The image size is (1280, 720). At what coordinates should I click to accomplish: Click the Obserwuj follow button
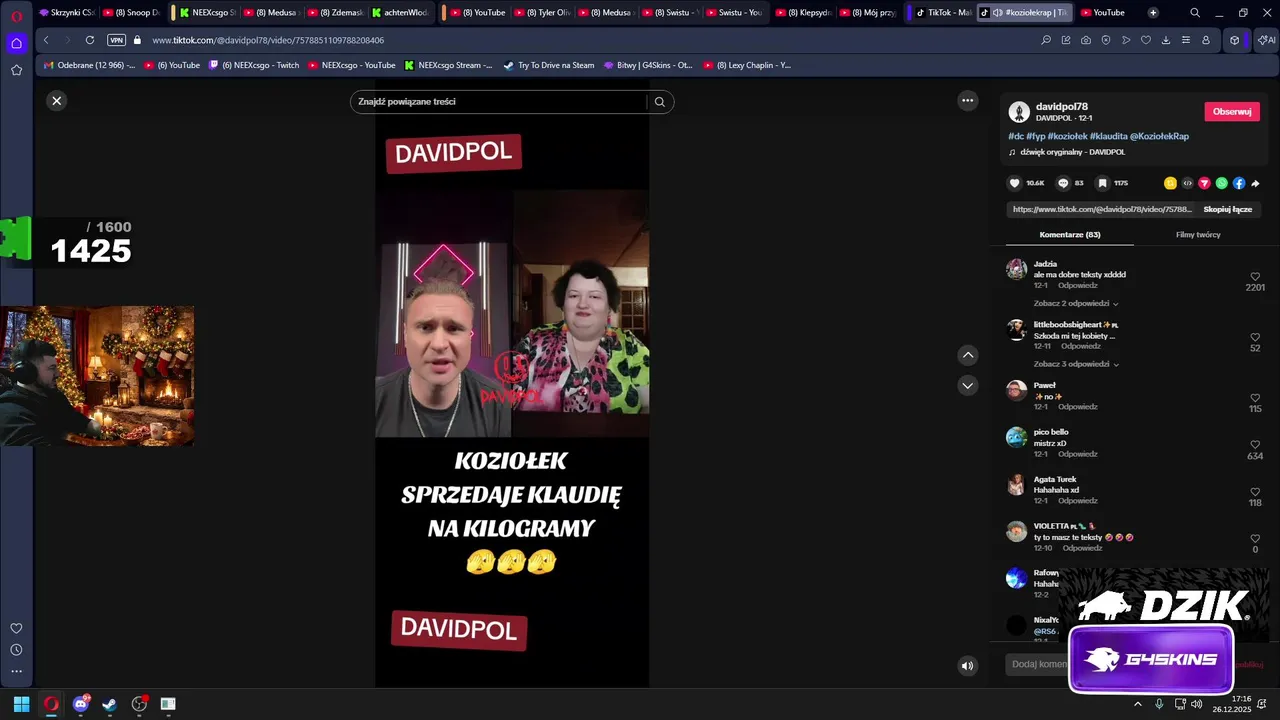[1232, 111]
